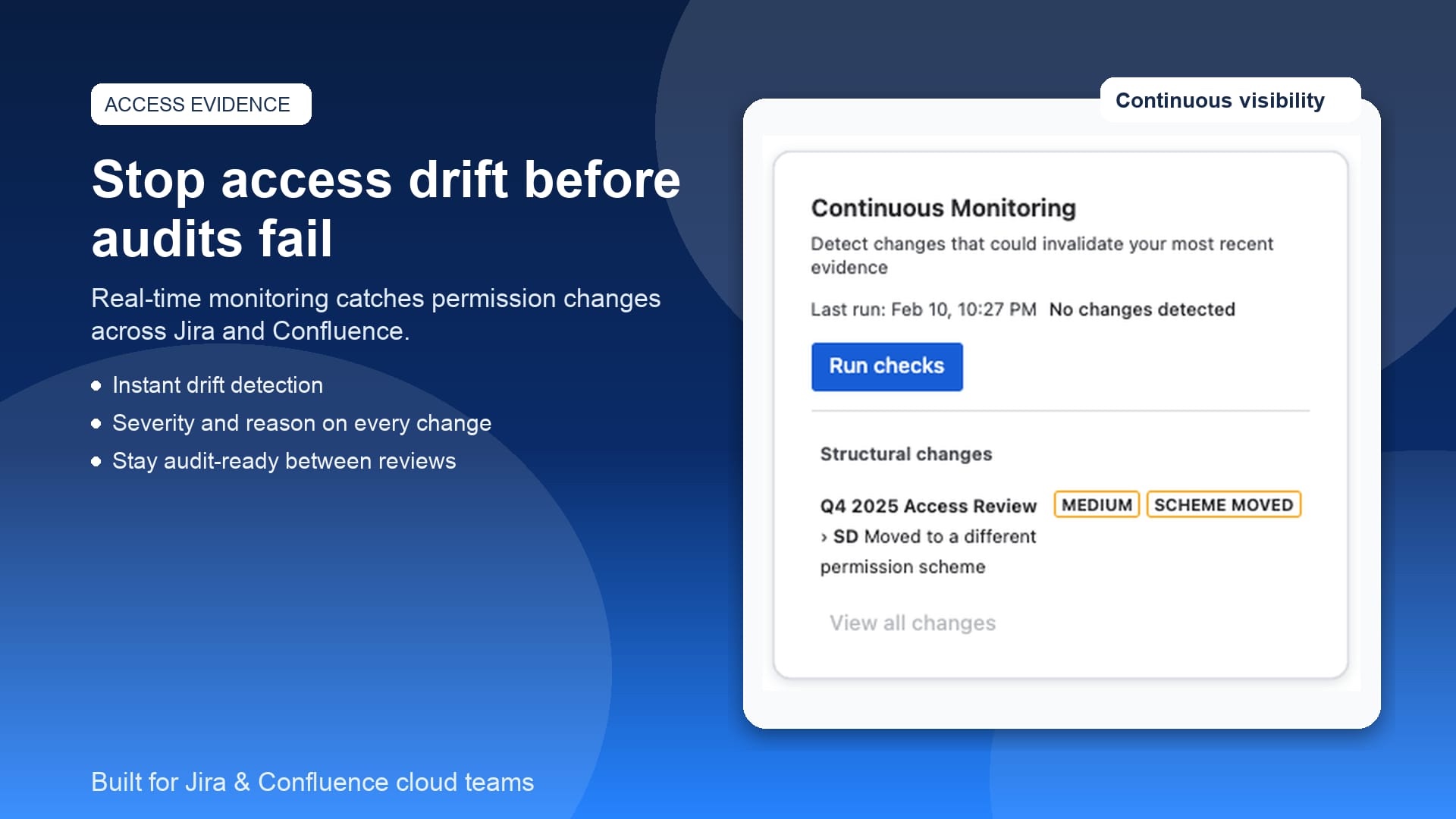
Task: Click the Run checks button
Action: (x=886, y=366)
